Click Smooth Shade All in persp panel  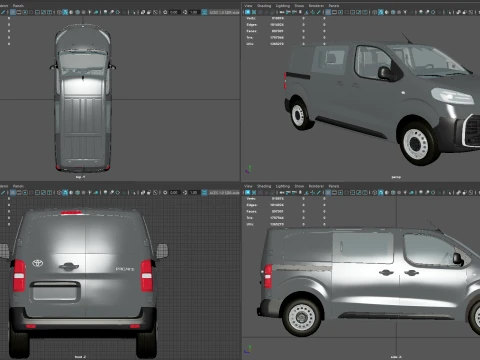[381, 12]
